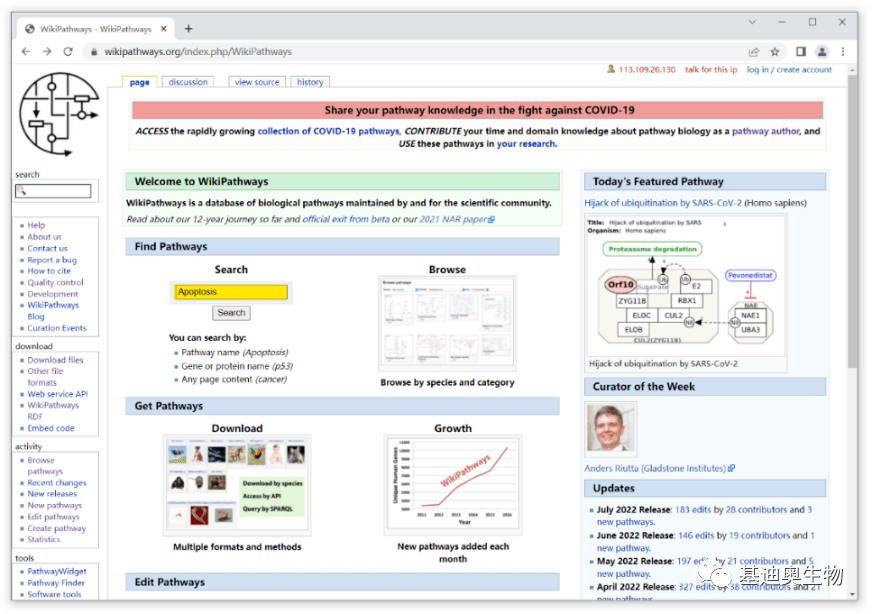Click Pathway Finder link

(x=56, y=583)
